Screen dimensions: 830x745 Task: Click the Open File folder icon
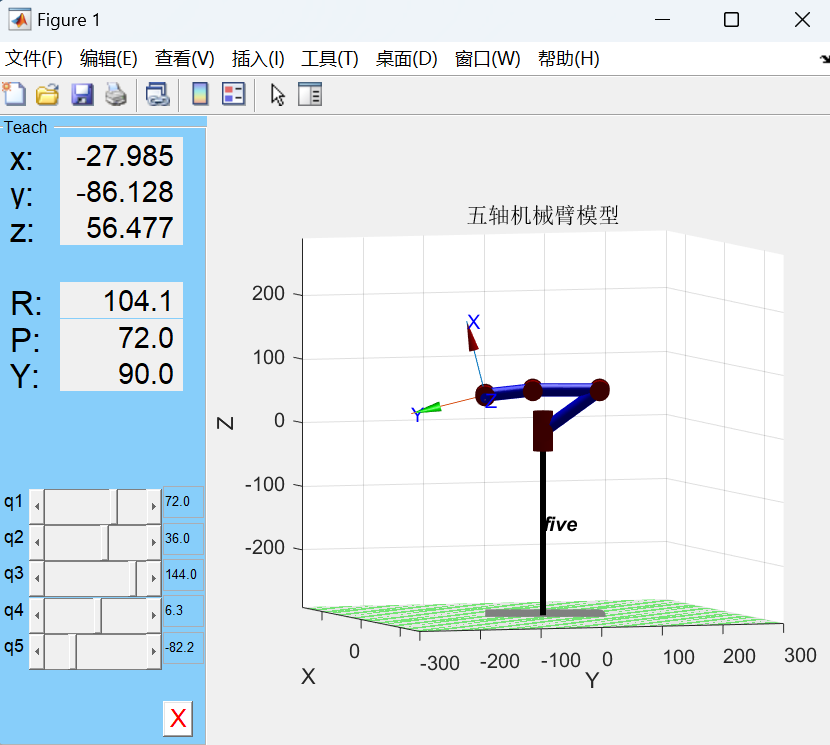(48, 95)
